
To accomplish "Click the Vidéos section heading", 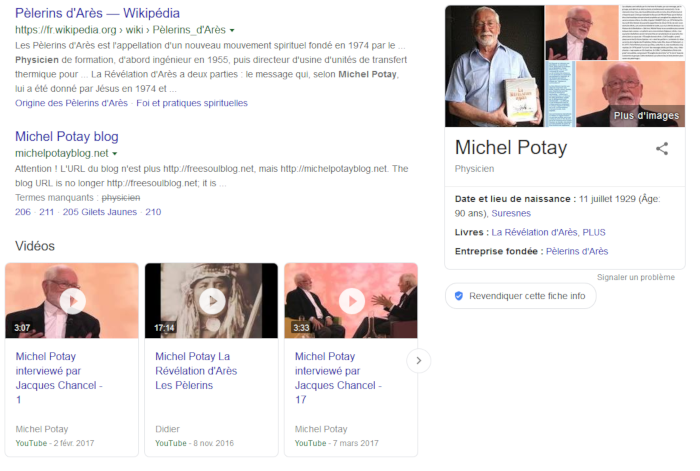I will (x=35, y=246).
